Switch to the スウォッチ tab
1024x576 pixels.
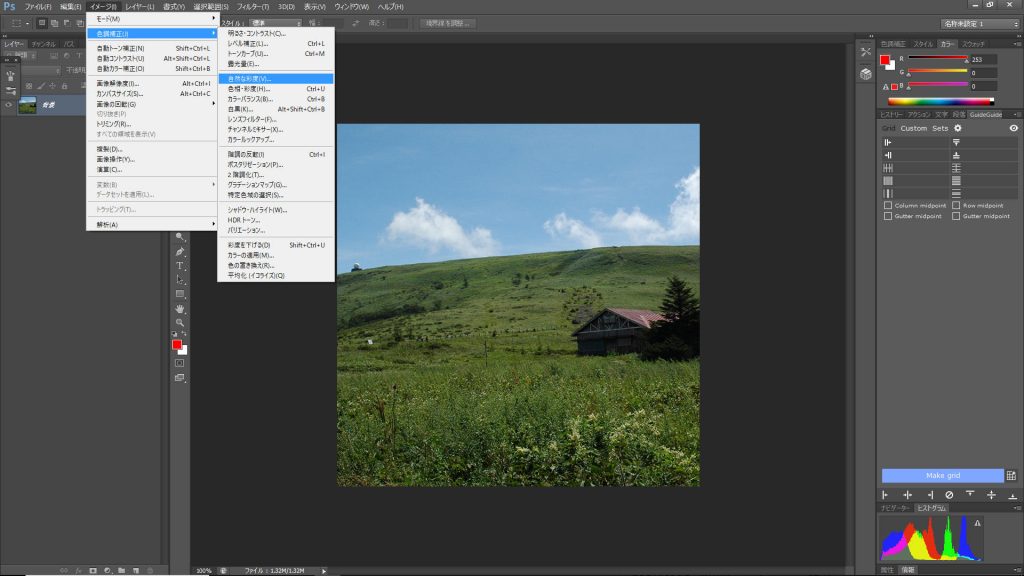pos(973,44)
